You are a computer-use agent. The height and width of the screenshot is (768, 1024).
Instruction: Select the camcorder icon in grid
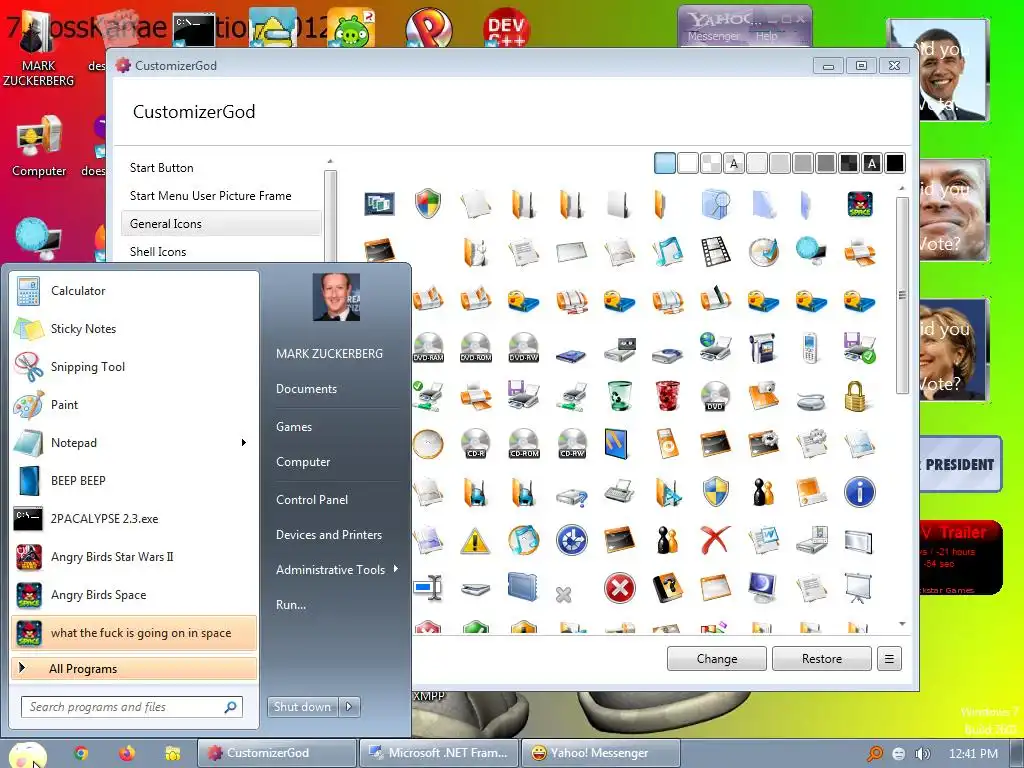coord(762,347)
